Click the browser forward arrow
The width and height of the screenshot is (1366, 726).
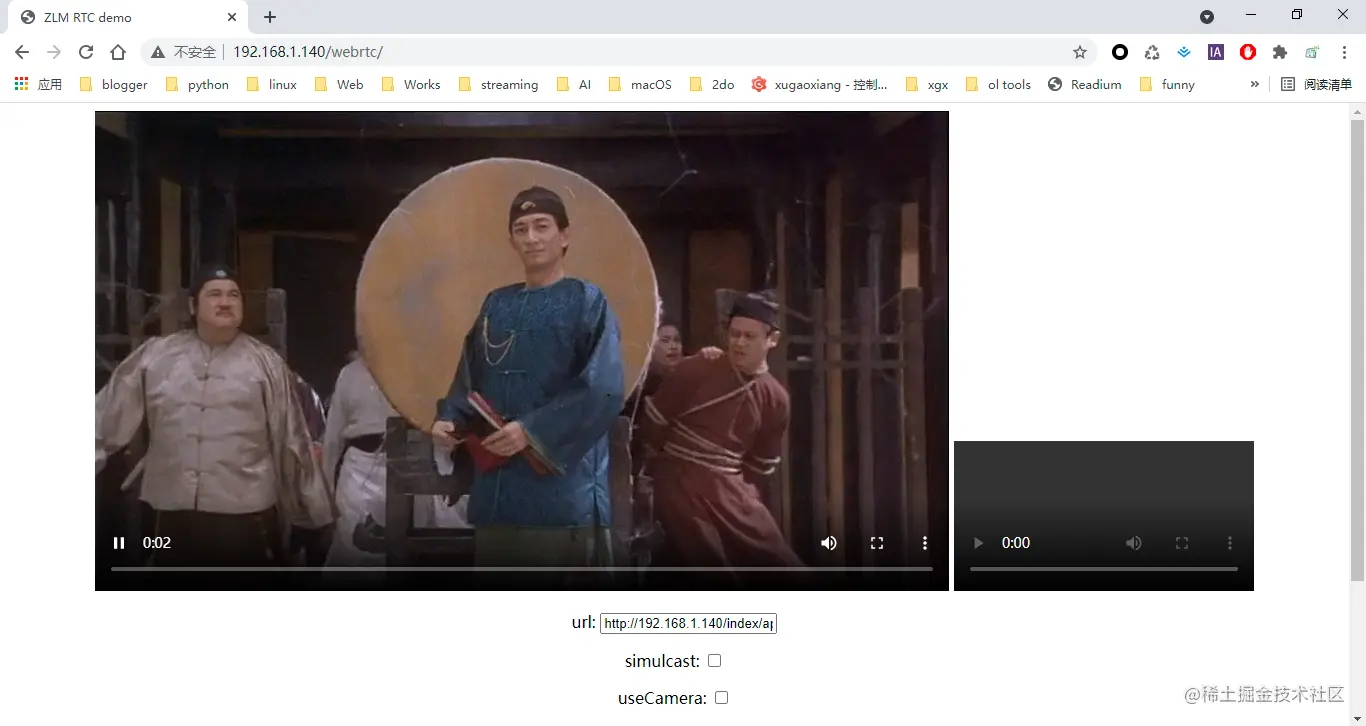(54, 52)
